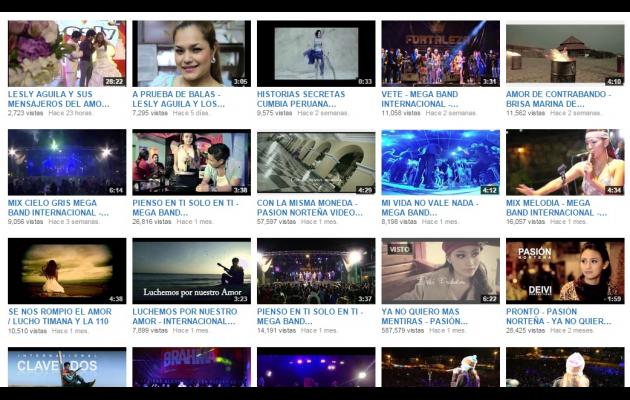Open the 28:22 Lesly Aguila wedding thumbnail
Screen dimensions: 630x400
pos(67,53)
